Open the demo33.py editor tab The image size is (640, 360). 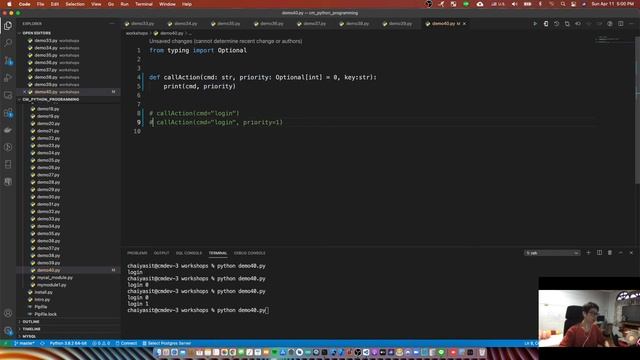coord(143,24)
